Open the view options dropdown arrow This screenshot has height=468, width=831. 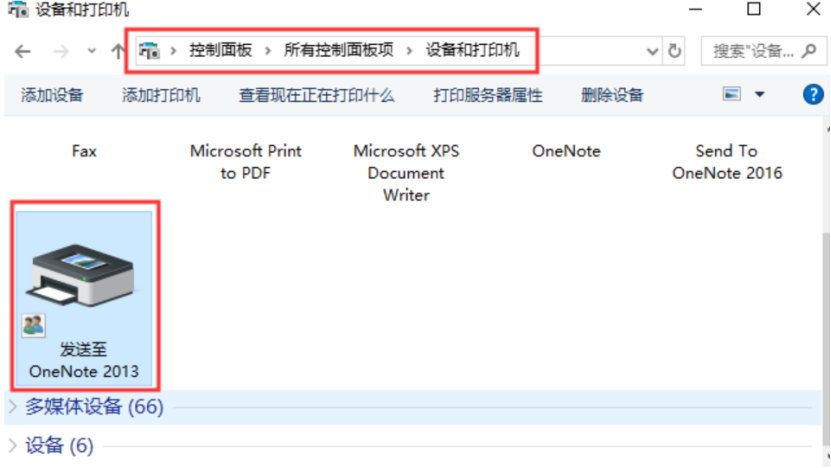click(759, 95)
